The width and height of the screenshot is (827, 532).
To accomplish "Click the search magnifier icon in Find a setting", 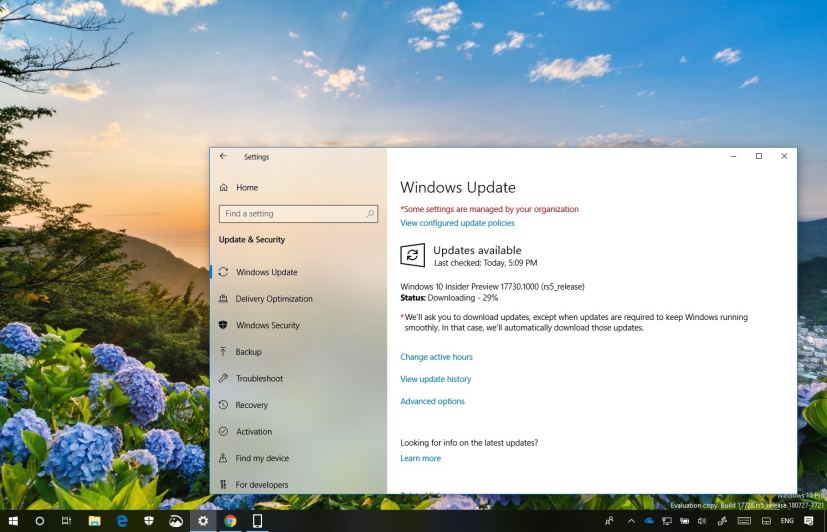I will coord(370,214).
